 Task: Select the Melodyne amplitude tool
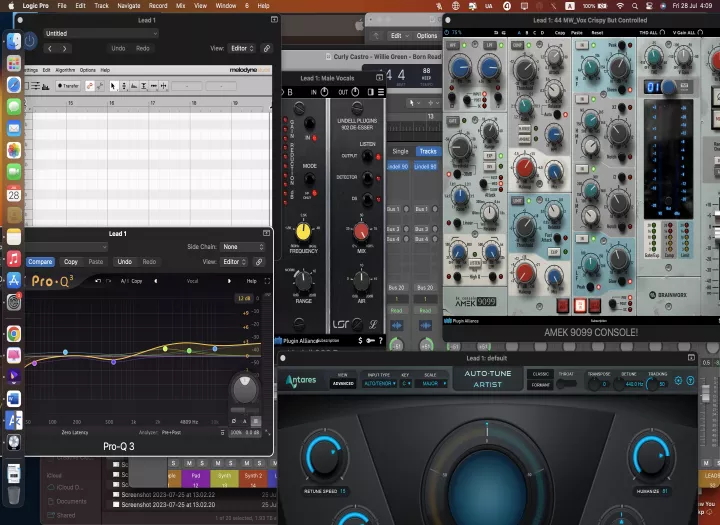[144, 86]
